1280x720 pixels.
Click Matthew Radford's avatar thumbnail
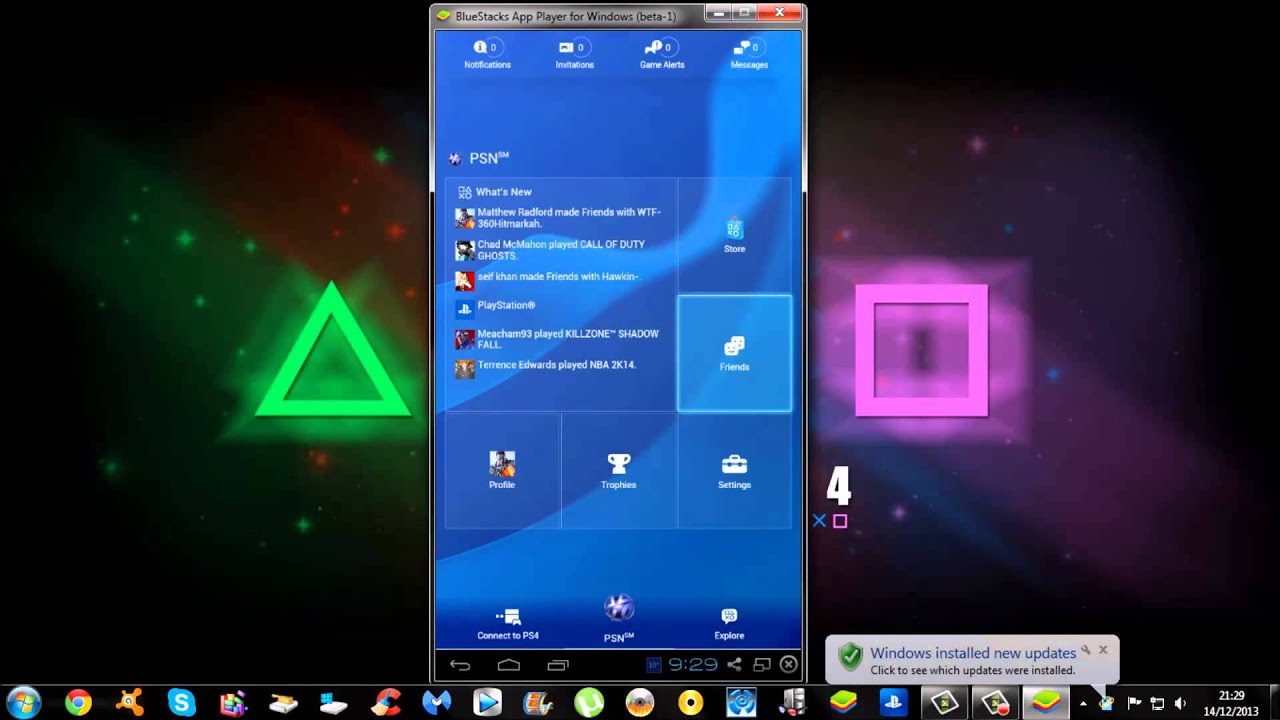click(464, 218)
